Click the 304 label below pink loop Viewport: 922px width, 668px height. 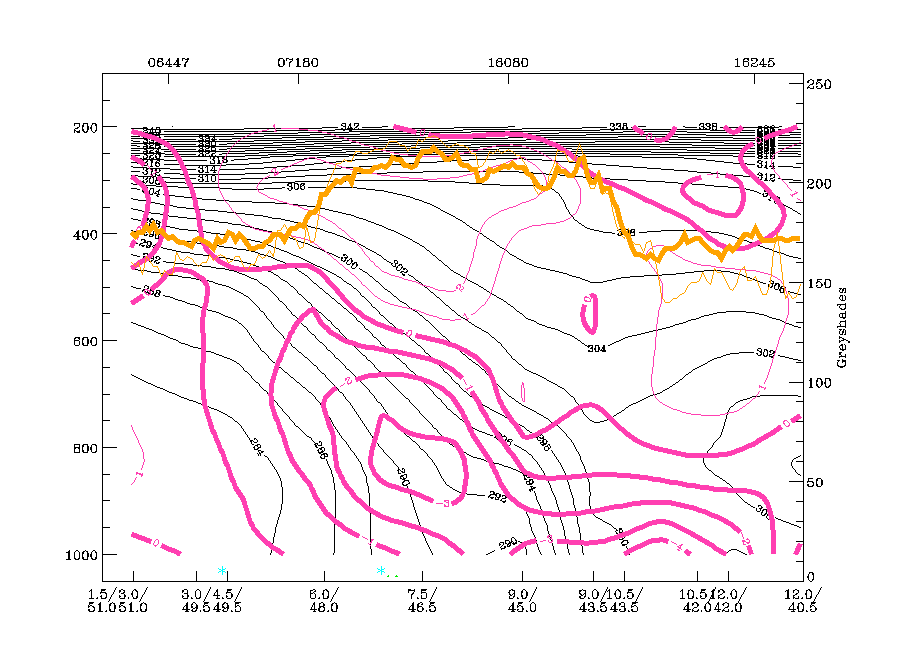[597, 349]
